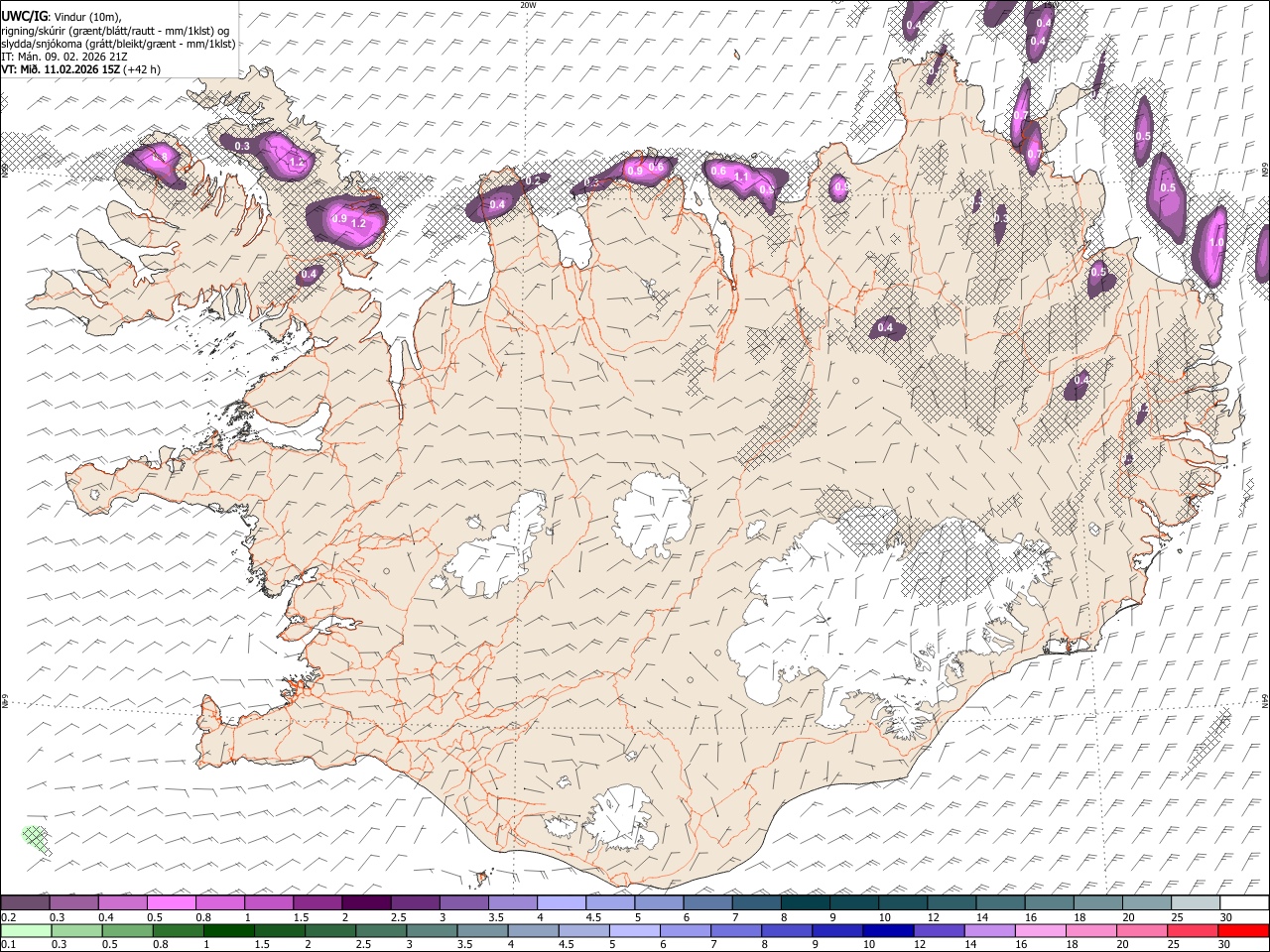Click the upper legend white swatch at 30

tap(1244, 903)
